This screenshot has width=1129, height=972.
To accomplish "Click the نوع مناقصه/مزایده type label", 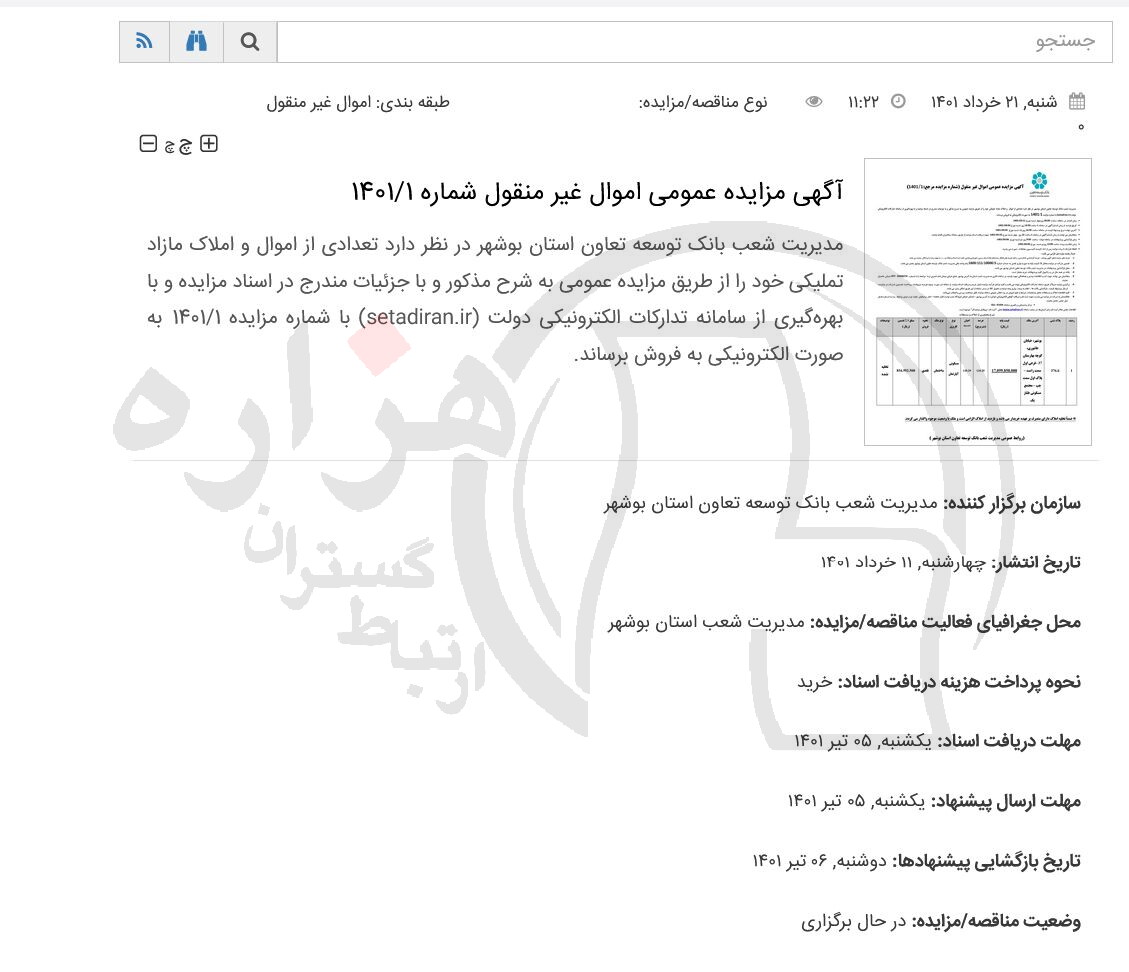I will click(703, 102).
